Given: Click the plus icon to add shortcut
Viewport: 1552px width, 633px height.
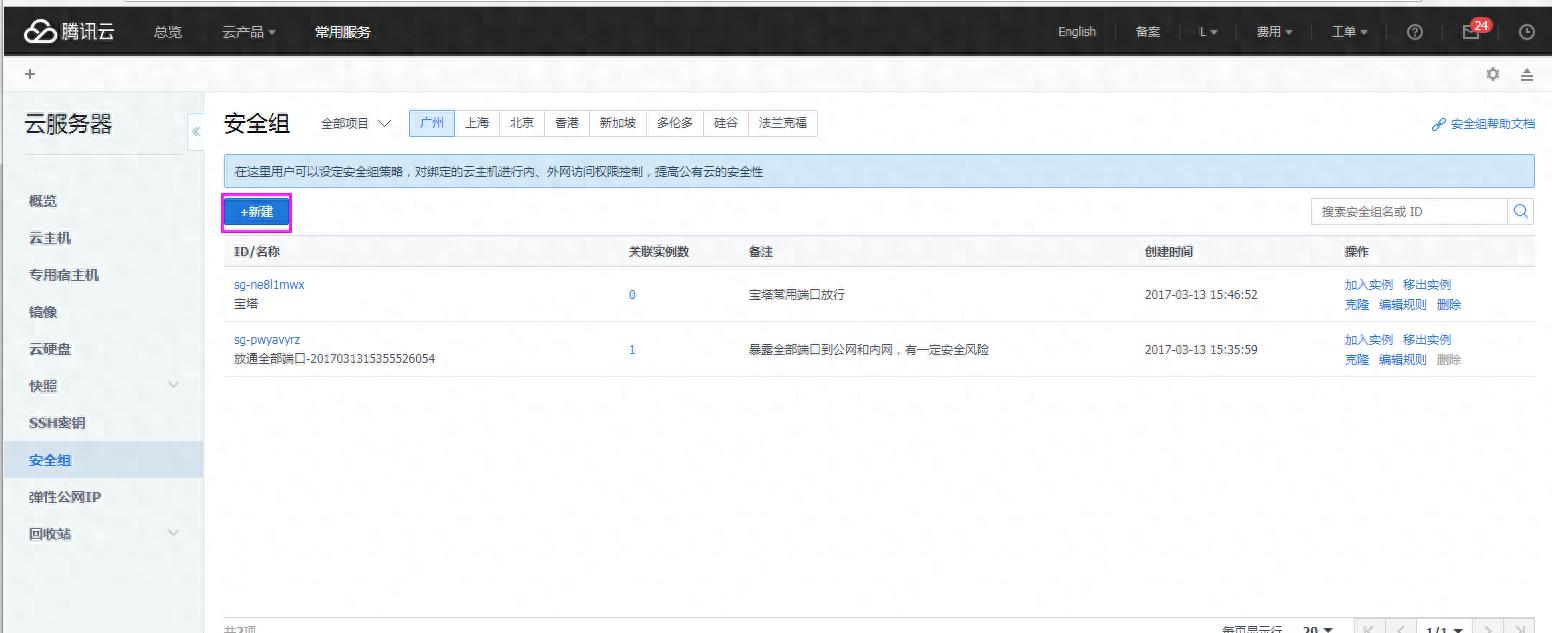Looking at the screenshot, I should pos(29,74).
